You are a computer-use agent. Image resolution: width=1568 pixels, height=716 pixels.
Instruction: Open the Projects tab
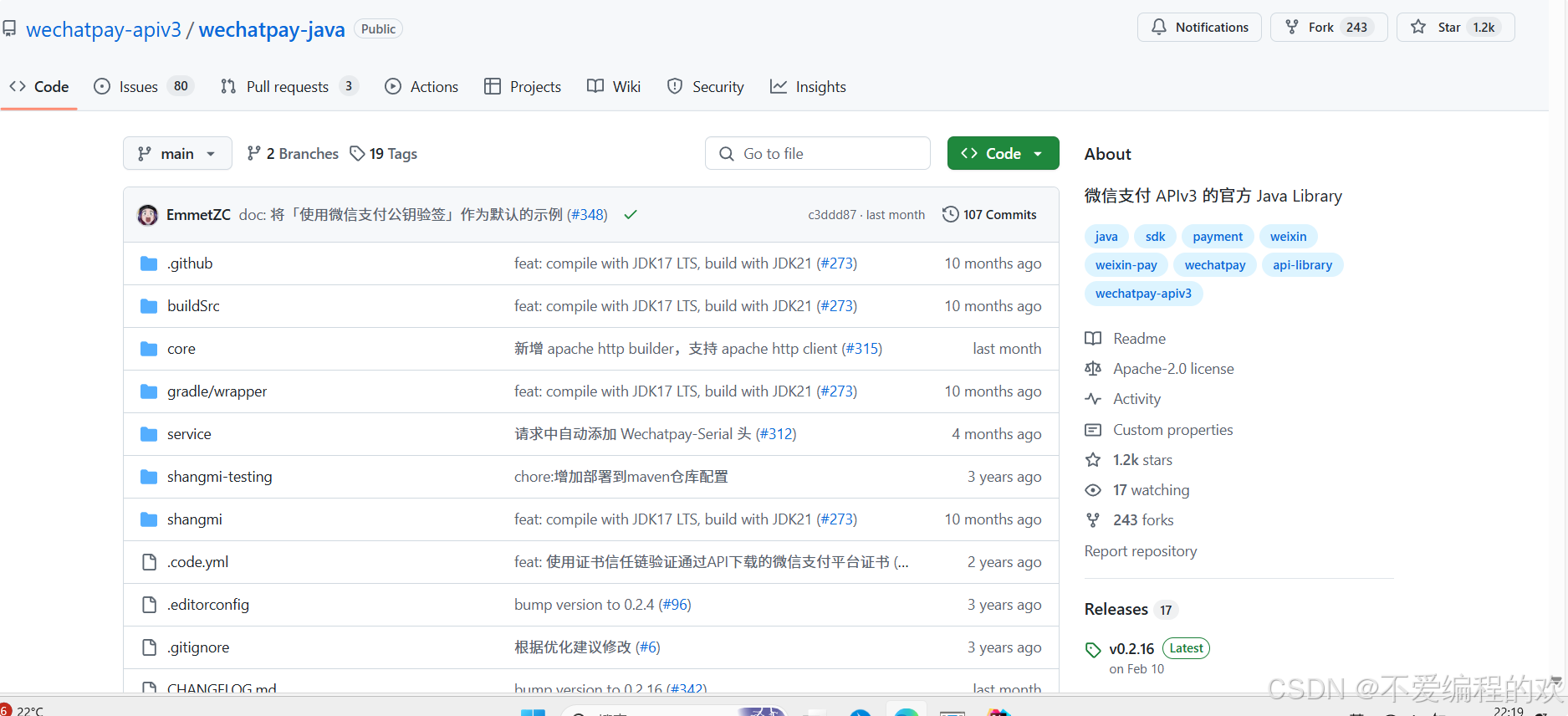tap(523, 86)
